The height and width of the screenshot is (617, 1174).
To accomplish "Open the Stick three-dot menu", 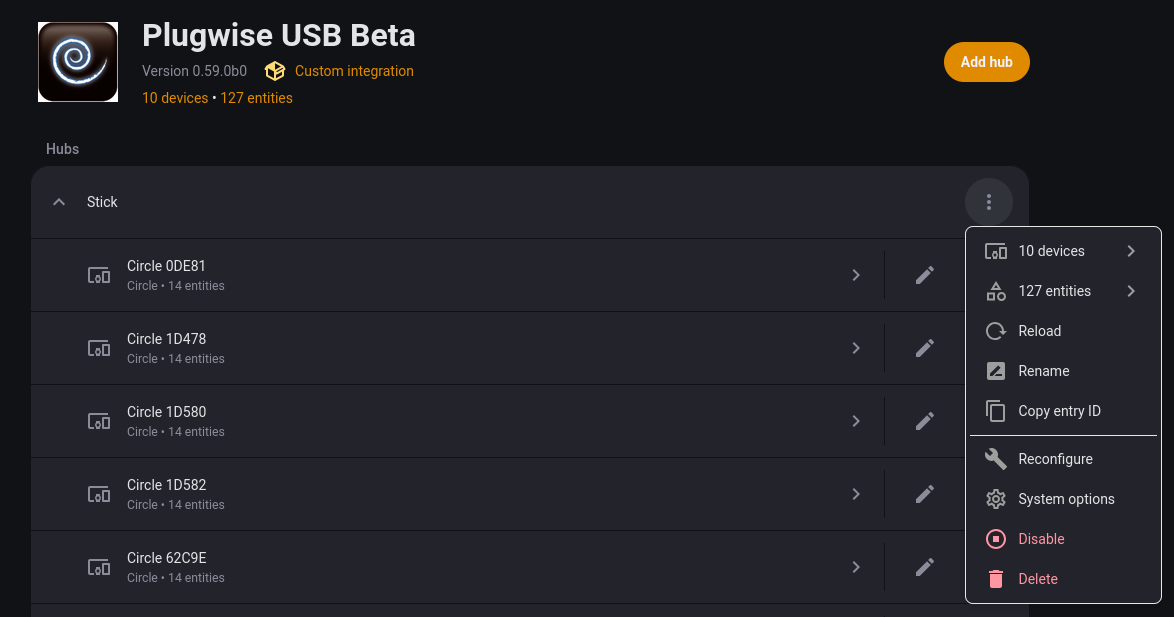I will coord(988,202).
